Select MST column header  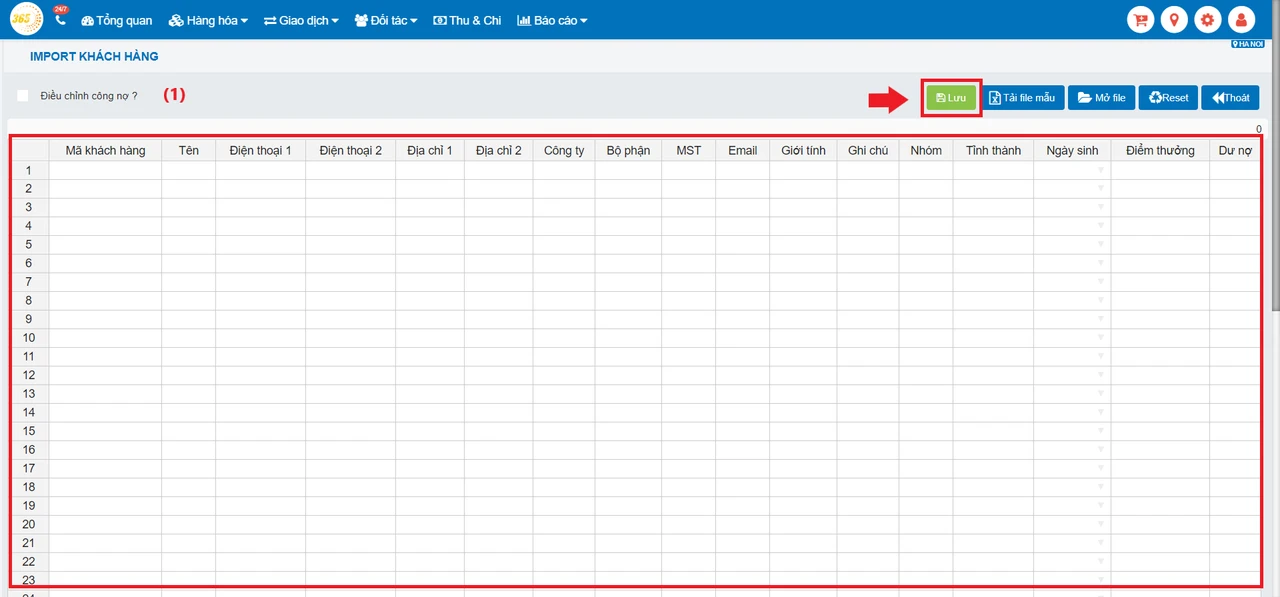(689, 151)
